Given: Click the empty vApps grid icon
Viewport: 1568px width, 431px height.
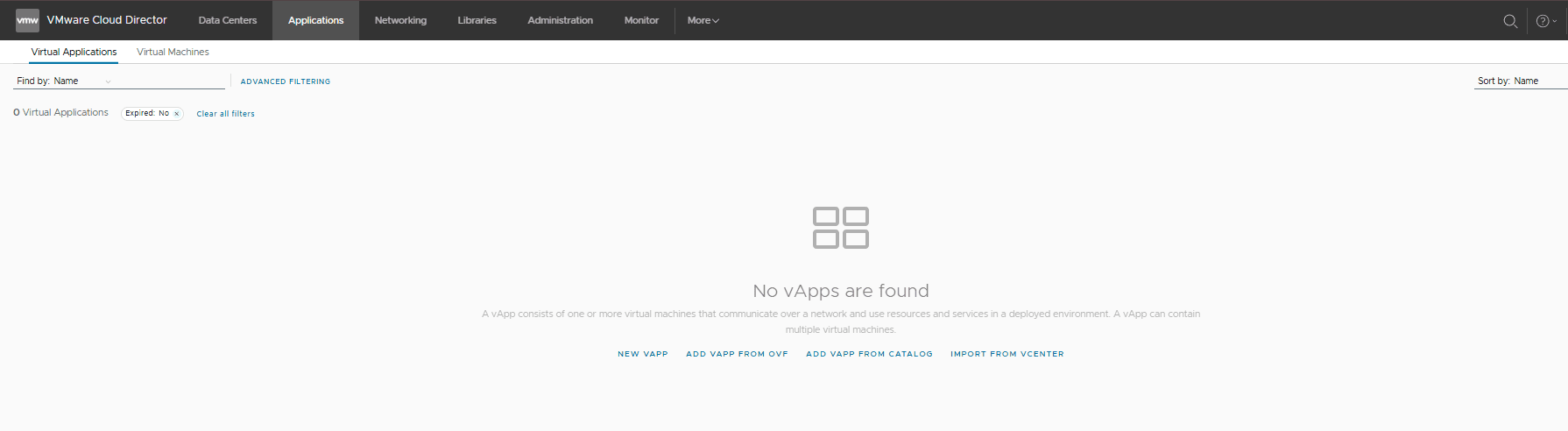Looking at the screenshot, I should tap(841, 228).
